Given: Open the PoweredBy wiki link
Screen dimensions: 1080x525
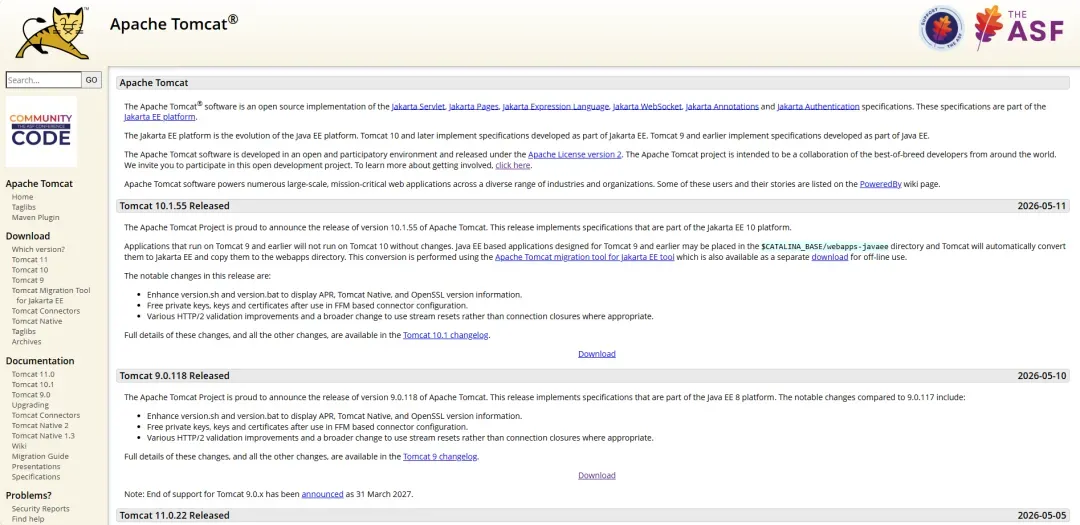Looking at the screenshot, I should 880,184.
